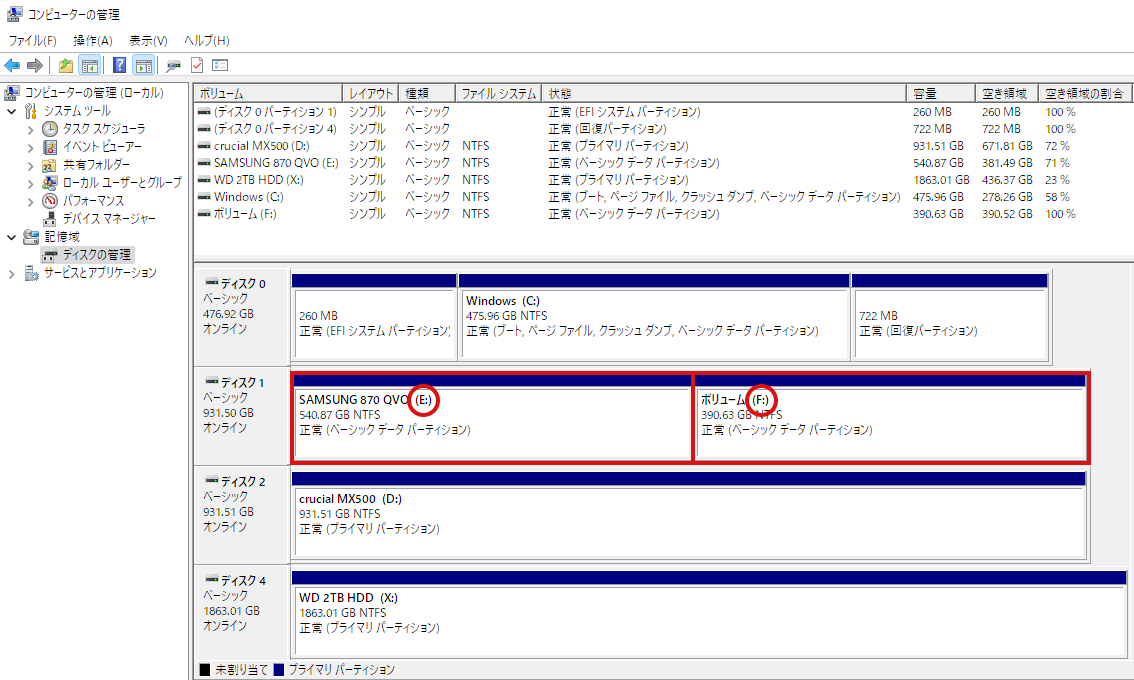1134x680 pixels.
Task: Select Windows (C:) partition block on Disk 0
Action: pos(654,316)
